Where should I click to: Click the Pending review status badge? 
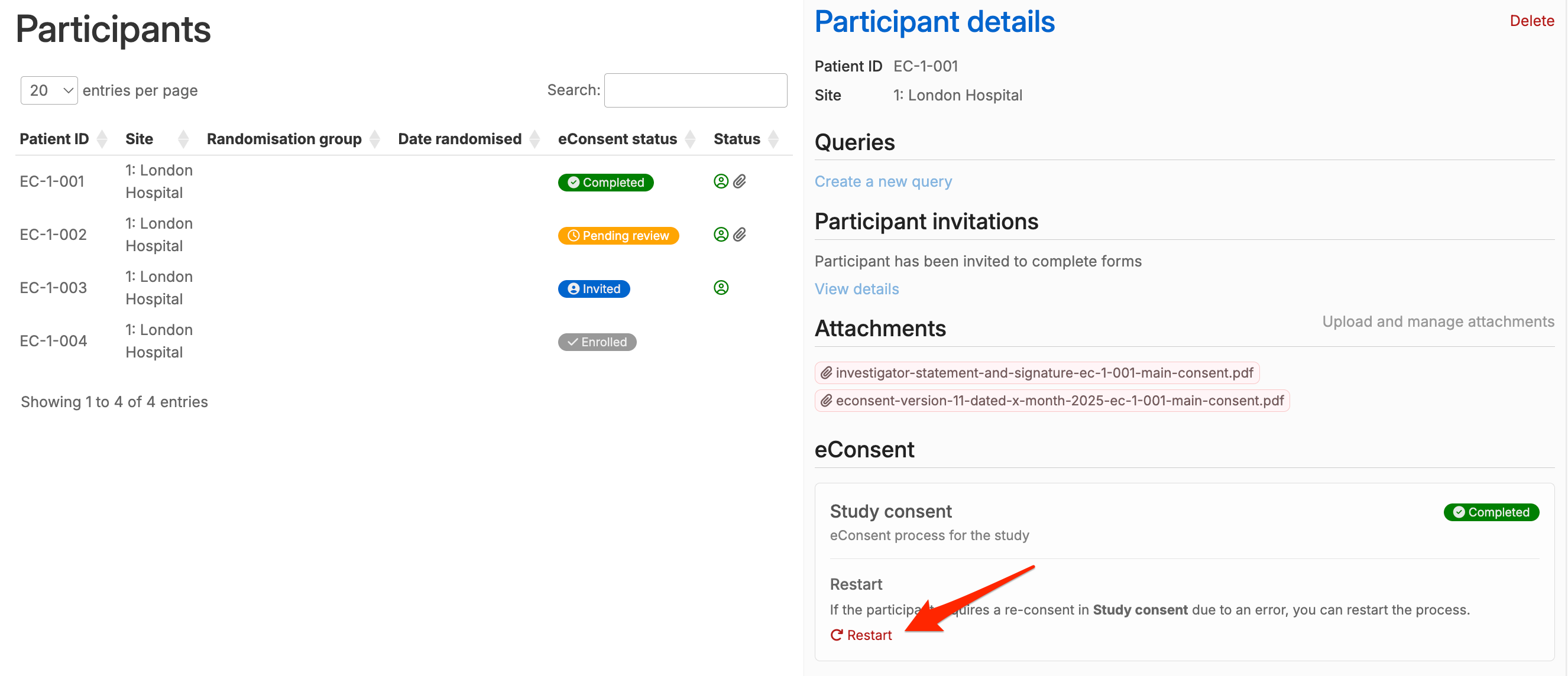(618, 235)
